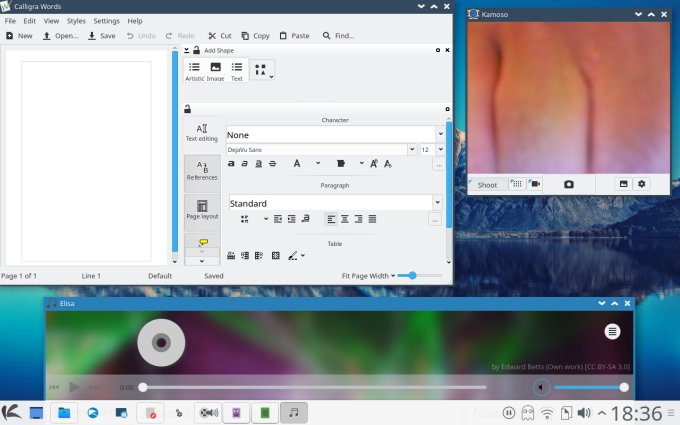Viewport: 680px width, 425px height.
Task: Open the Kamoso photo gallery icon
Action: tap(624, 184)
